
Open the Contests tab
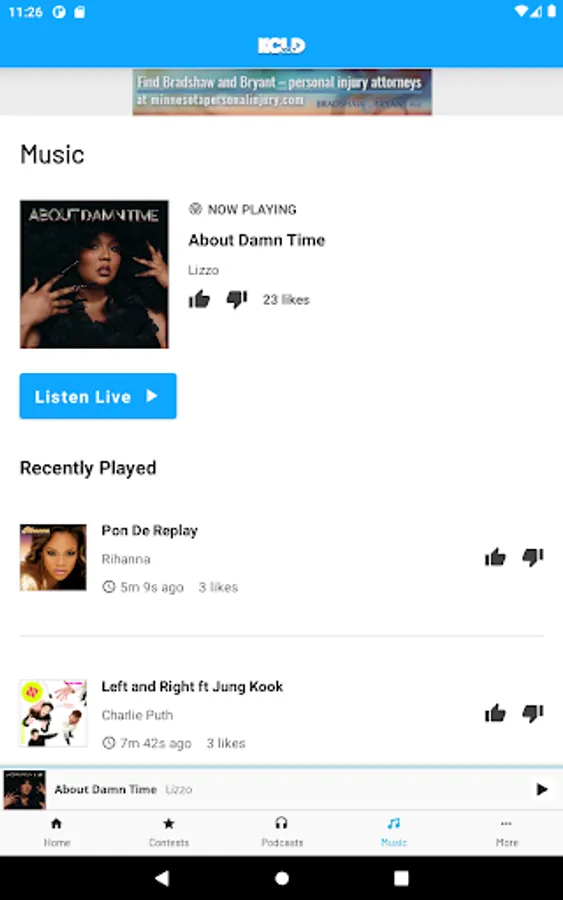169,832
